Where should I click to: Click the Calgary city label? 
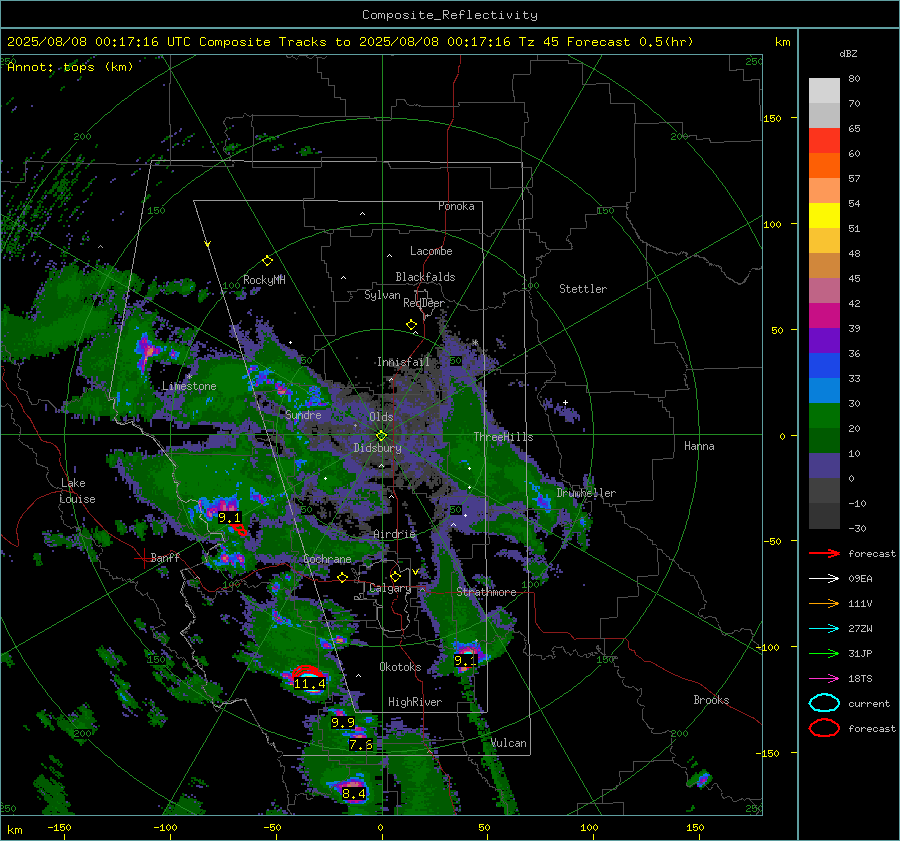(x=390, y=588)
